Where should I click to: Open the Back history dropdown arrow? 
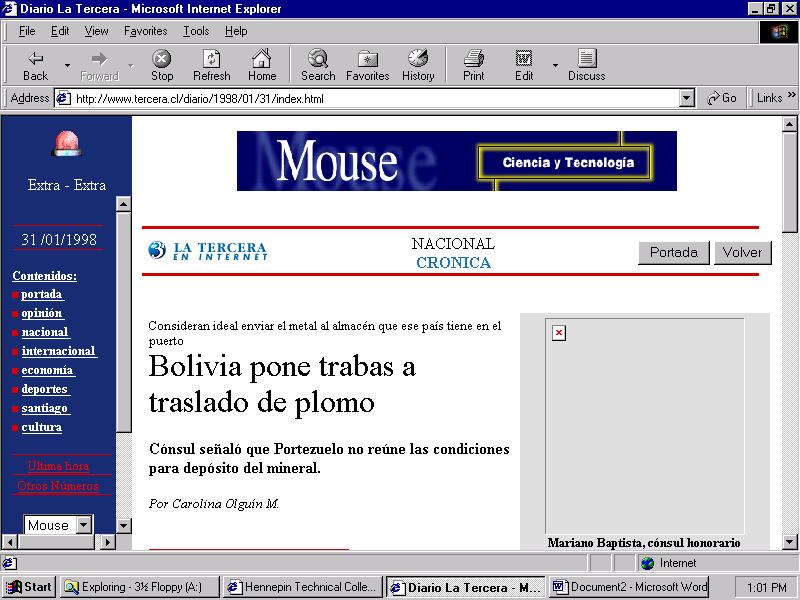pos(67,65)
